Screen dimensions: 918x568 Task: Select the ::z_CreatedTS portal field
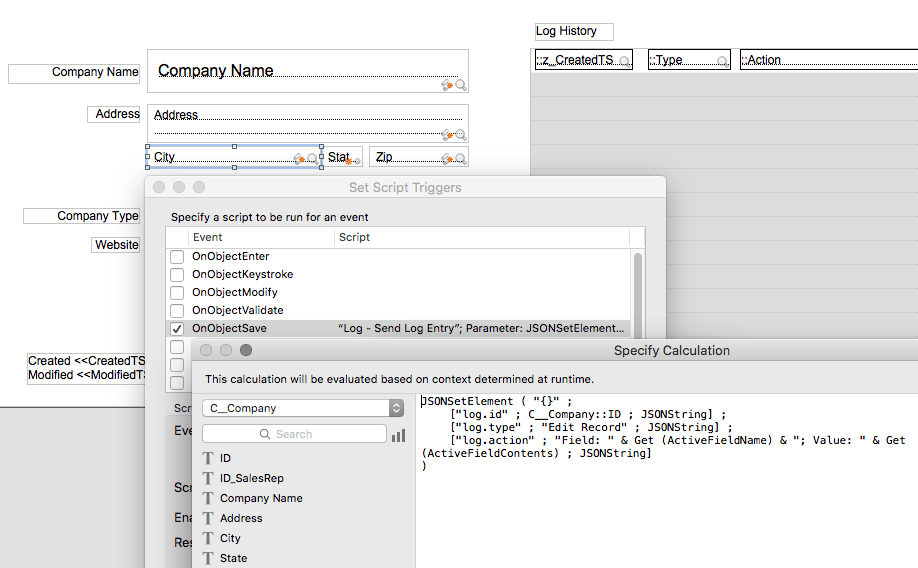click(584, 60)
